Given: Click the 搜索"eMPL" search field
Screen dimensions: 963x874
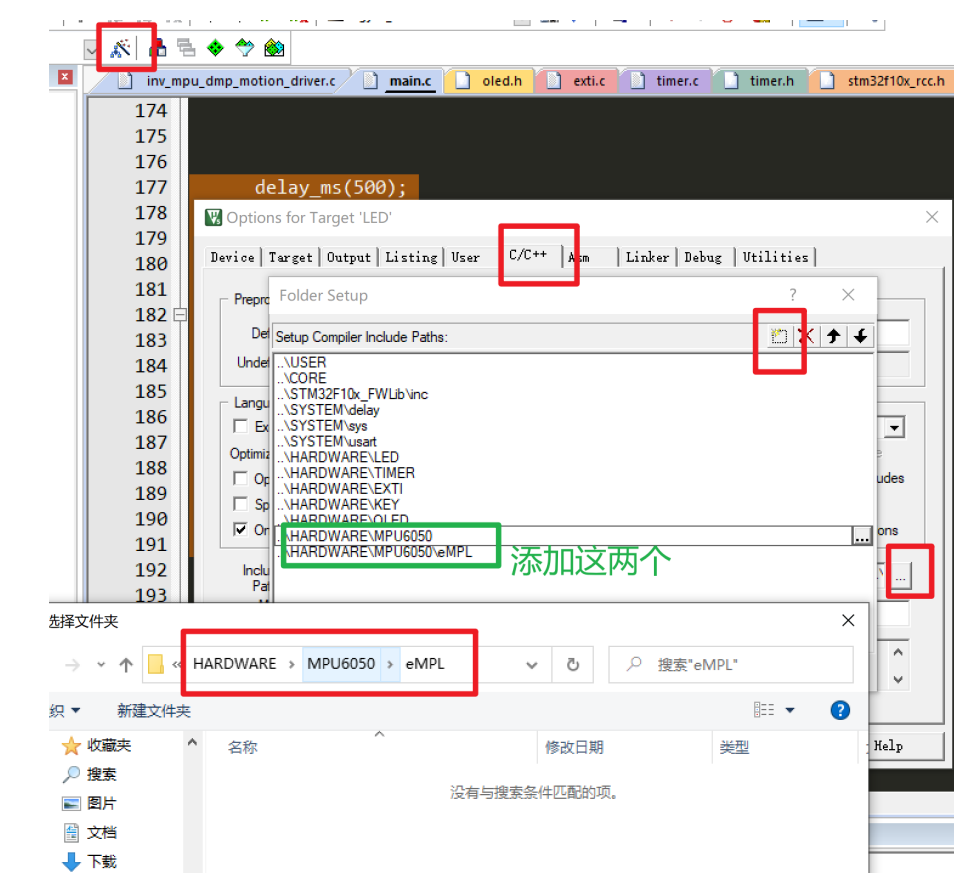Looking at the screenshot, I should (730, 665).
